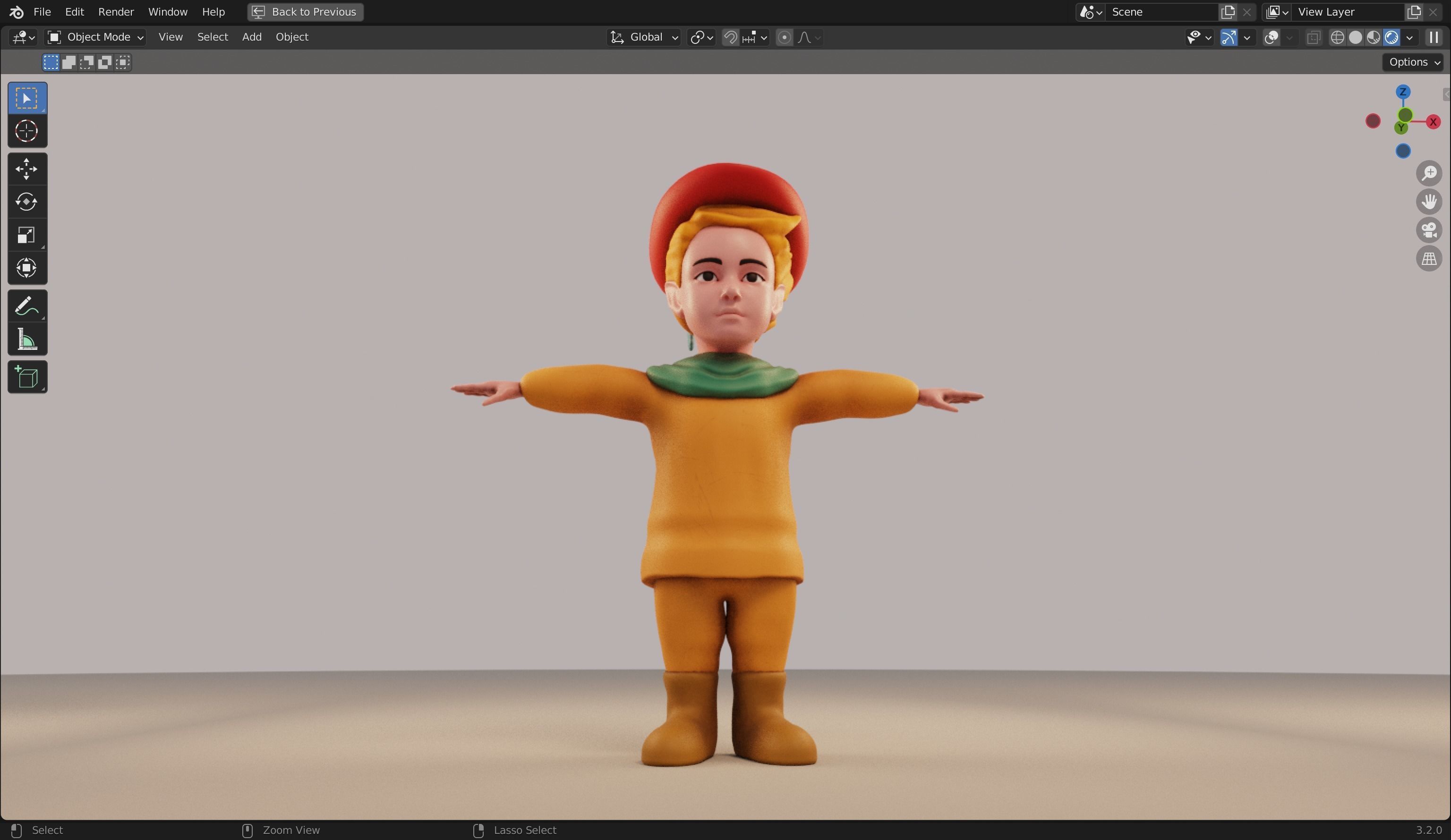This screenshot has width=1451, height=840.
Task: Click the Move view hand icon
Action: (1428, 202)
